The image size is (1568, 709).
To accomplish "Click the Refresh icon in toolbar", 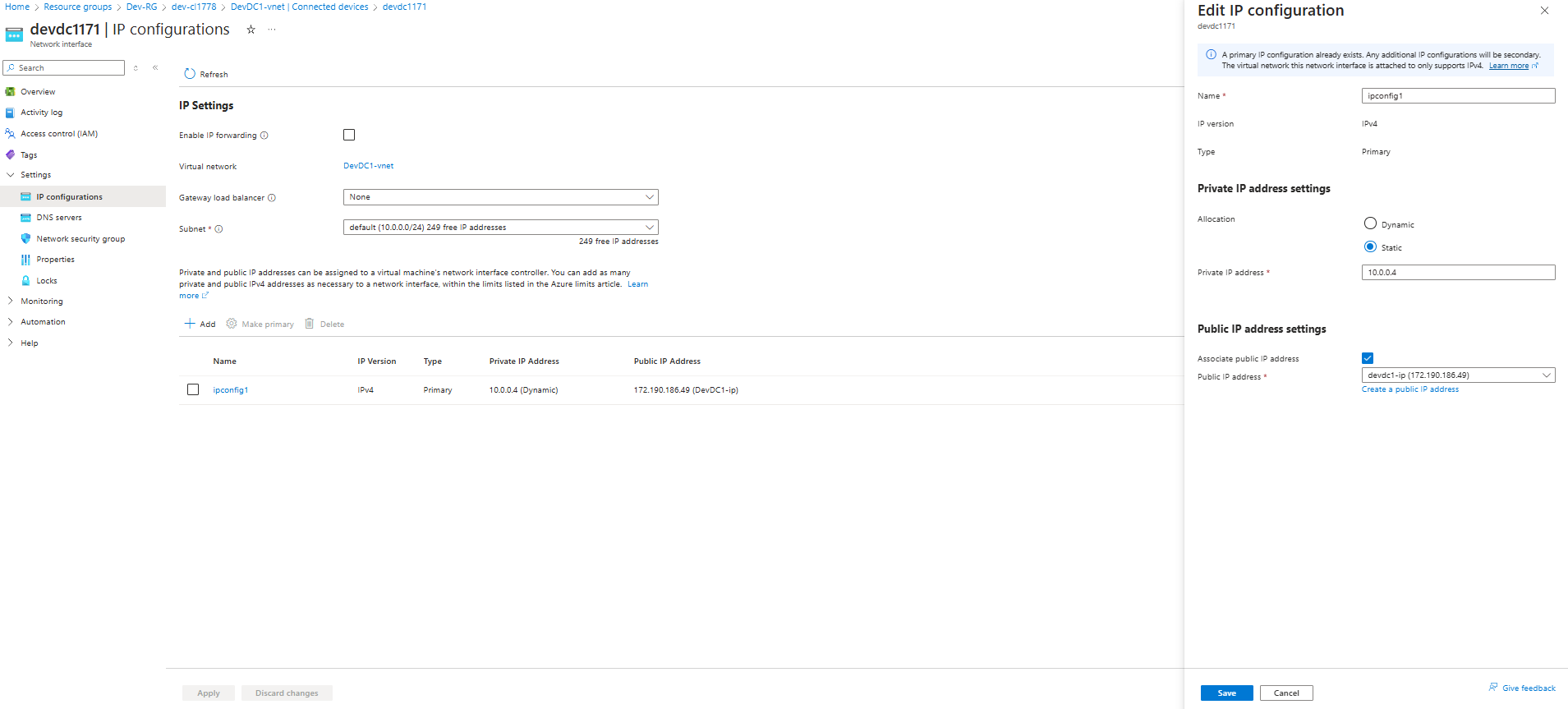I will pos(190,74).
